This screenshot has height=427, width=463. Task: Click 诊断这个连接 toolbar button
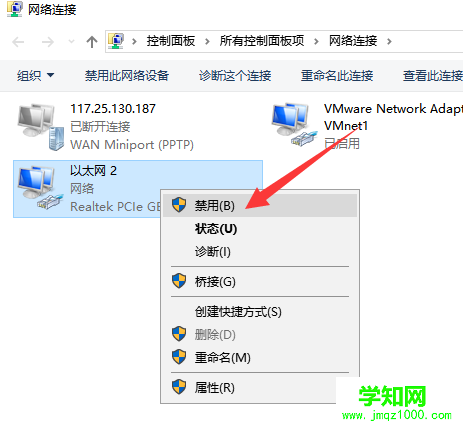235,76
